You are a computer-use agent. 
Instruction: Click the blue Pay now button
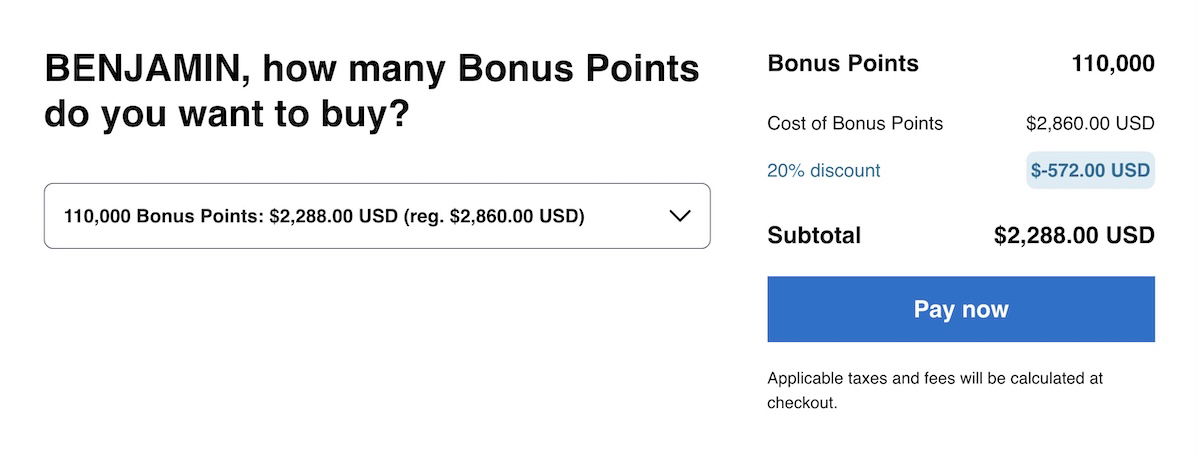(x=960, y=309)
